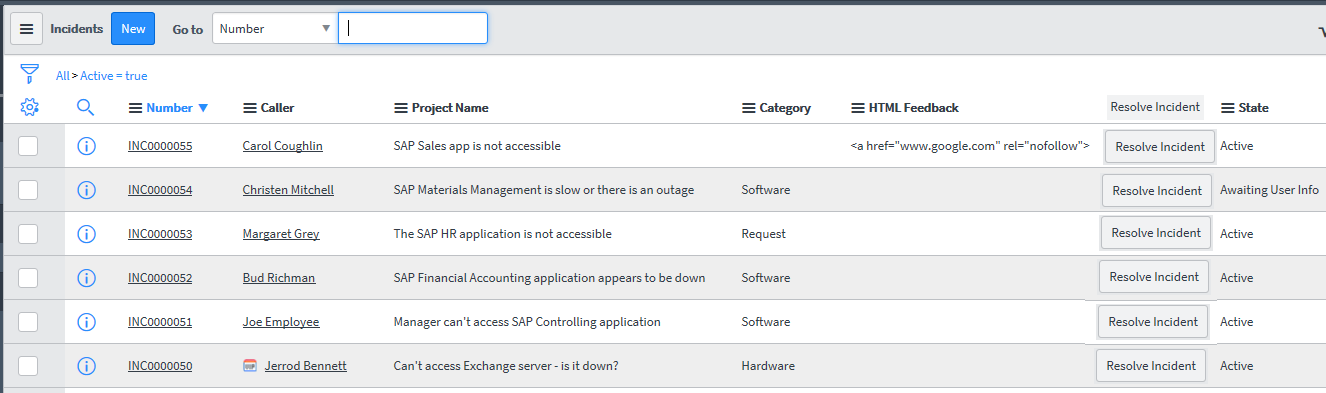Sort by the Caller column header

point(278,108)
